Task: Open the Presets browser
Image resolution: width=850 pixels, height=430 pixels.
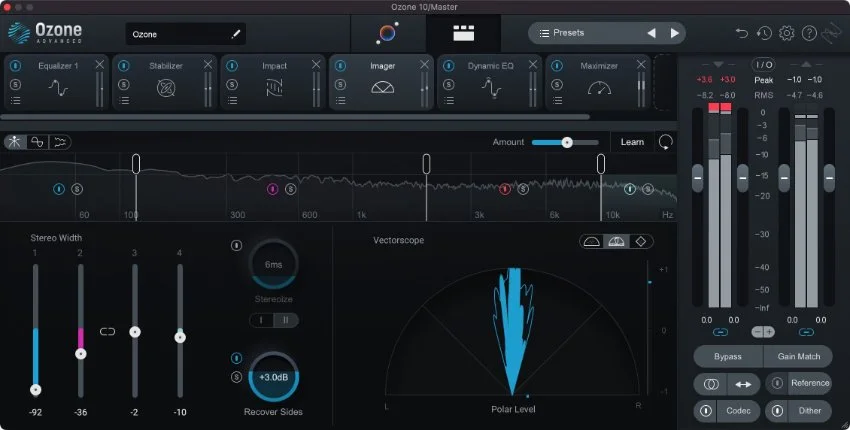Action: click(x=561, y=33)
